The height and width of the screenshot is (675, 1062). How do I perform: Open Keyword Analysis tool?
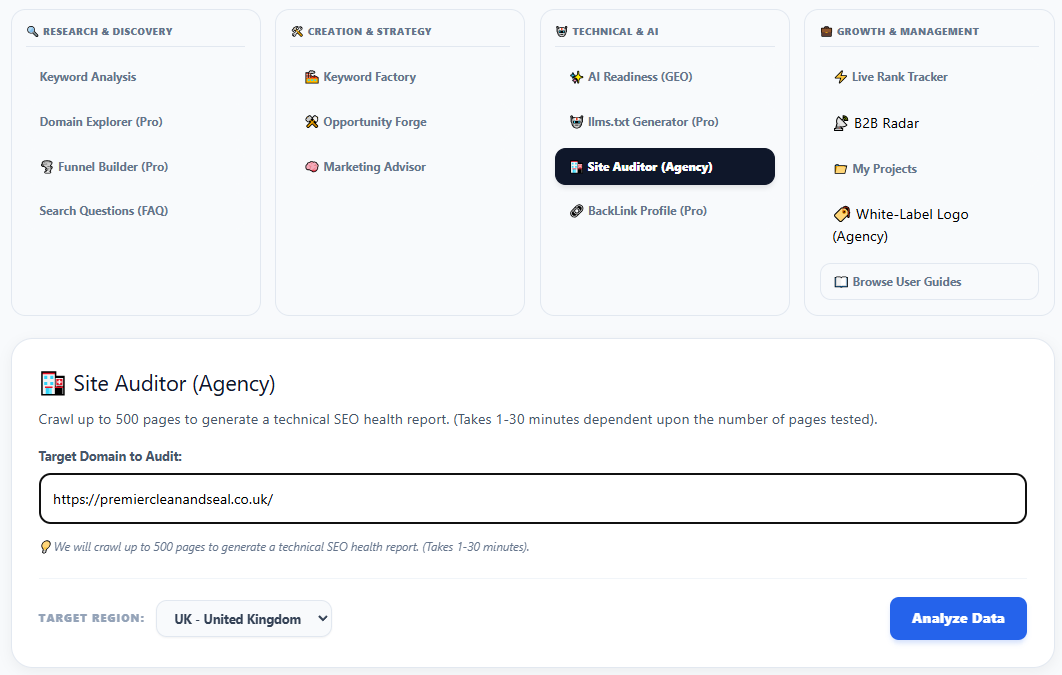88,77
